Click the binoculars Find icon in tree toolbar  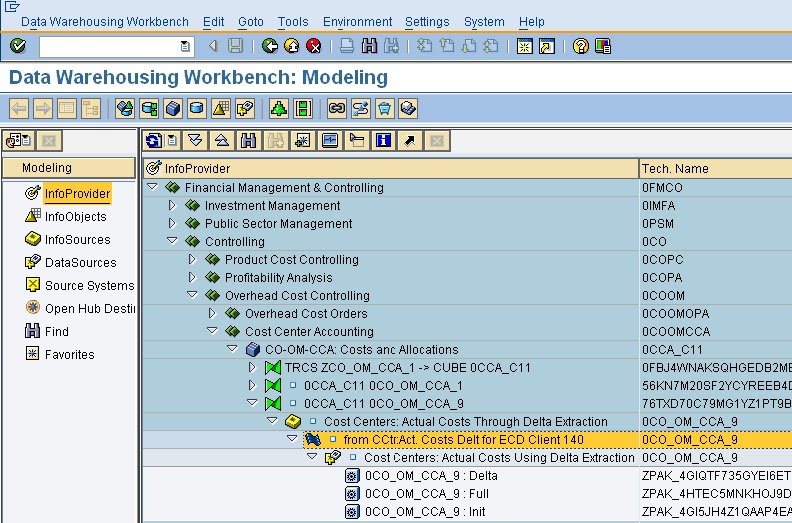(x=249, y=140)
